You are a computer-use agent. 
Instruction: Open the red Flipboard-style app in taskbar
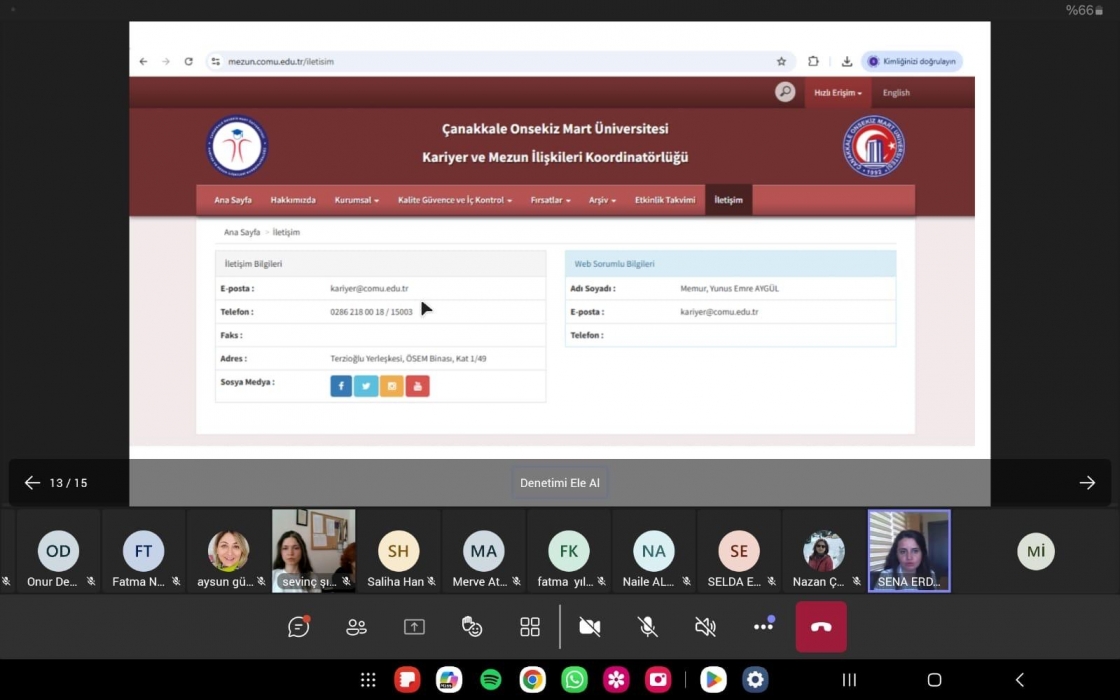[x=407, y=679]
